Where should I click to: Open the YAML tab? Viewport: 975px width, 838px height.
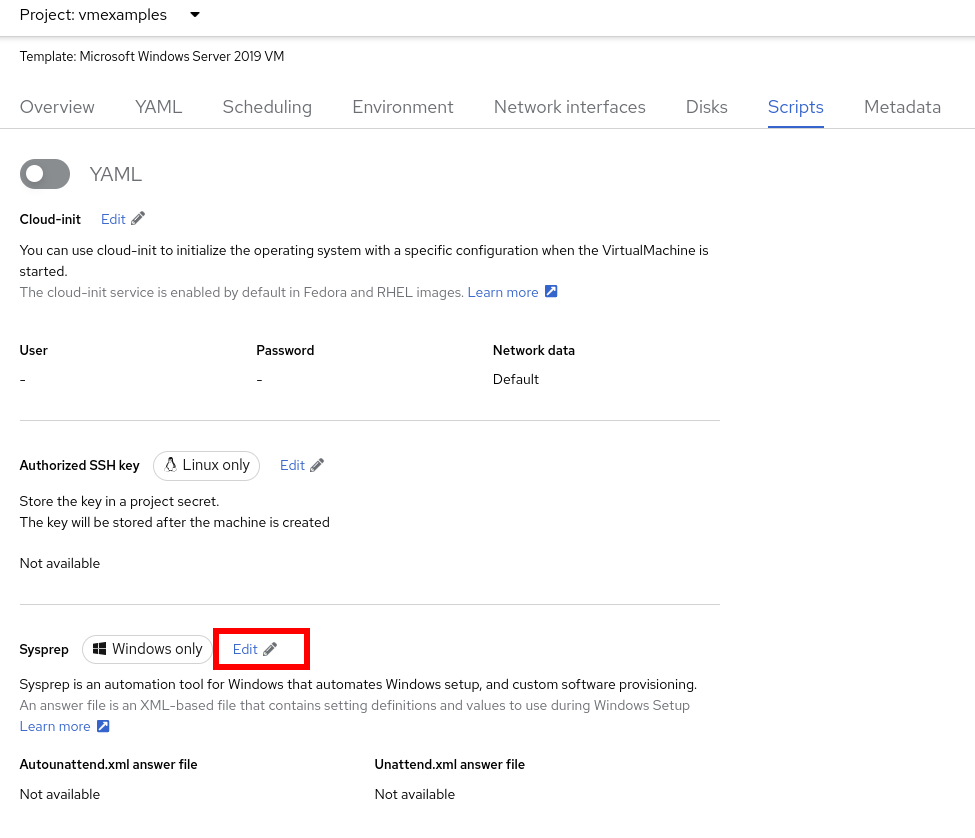[x=158, y=107]
